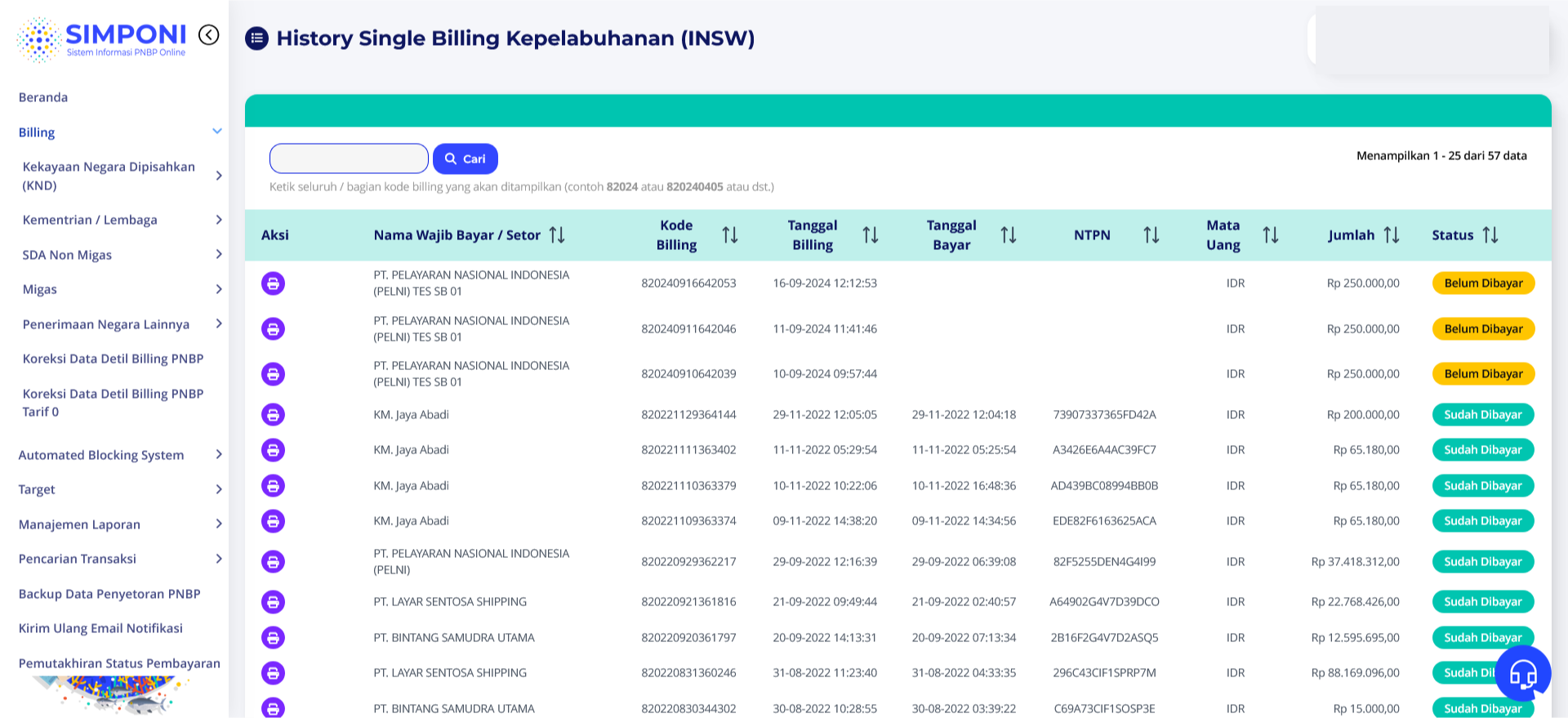The height and width of the screenshot is (718, 1568).
Task: Expand SDA Non Migas submenu
Action: pyautogui.click(x=219, y=255)
